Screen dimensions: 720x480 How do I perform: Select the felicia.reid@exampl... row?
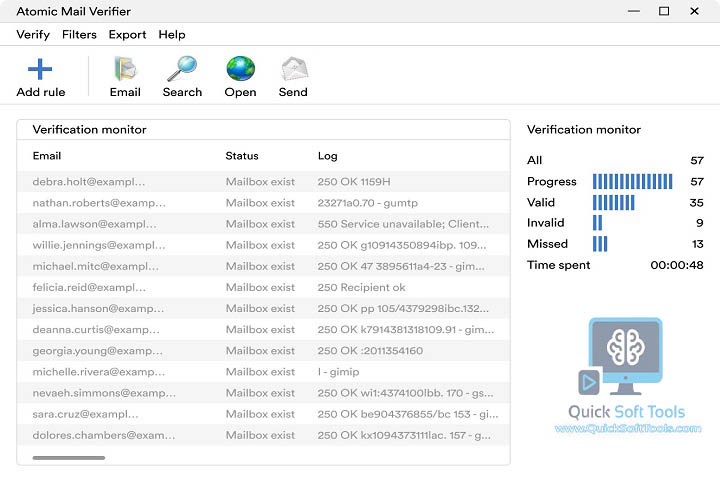[264, 288]
